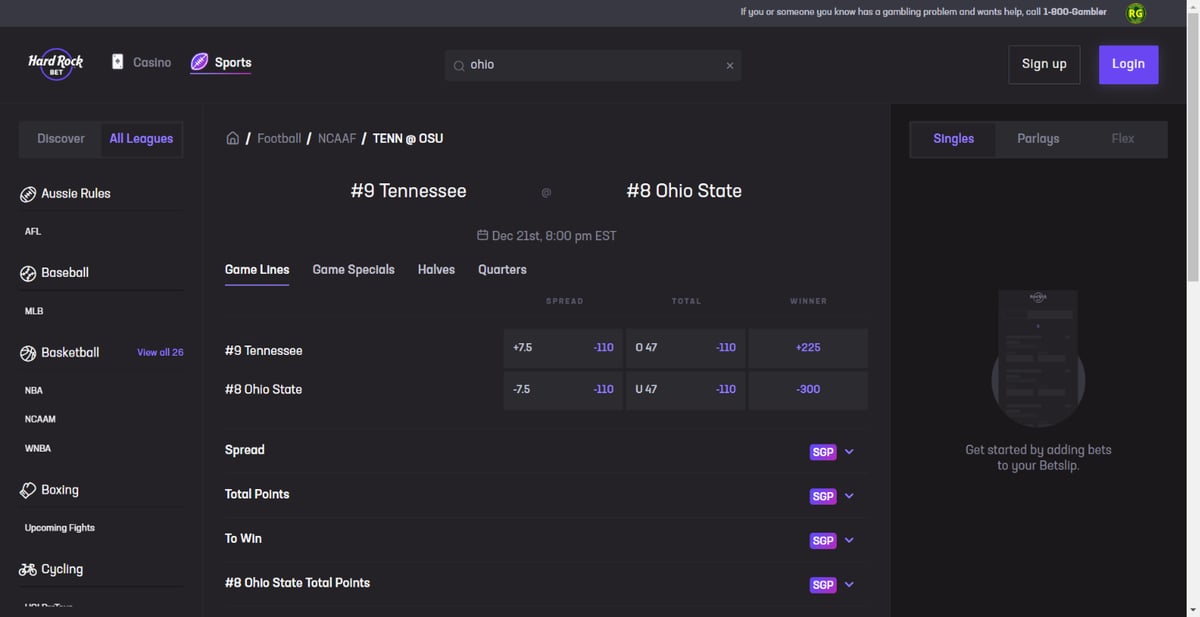
Task: Bet Under 47 total at -110
Action: [685, 390]
